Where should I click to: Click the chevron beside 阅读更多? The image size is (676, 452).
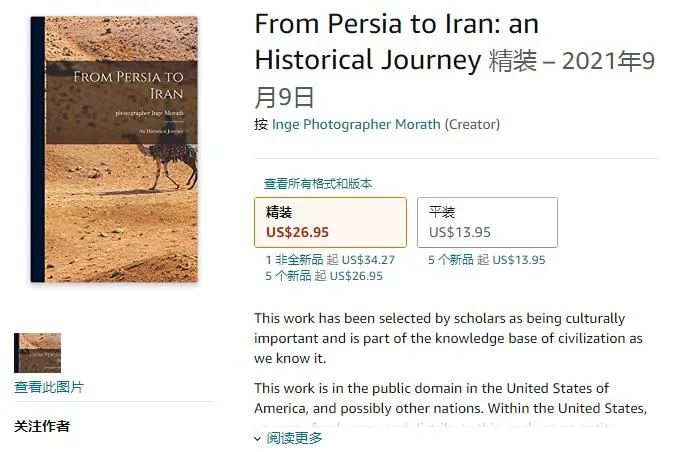pos(257,439)
